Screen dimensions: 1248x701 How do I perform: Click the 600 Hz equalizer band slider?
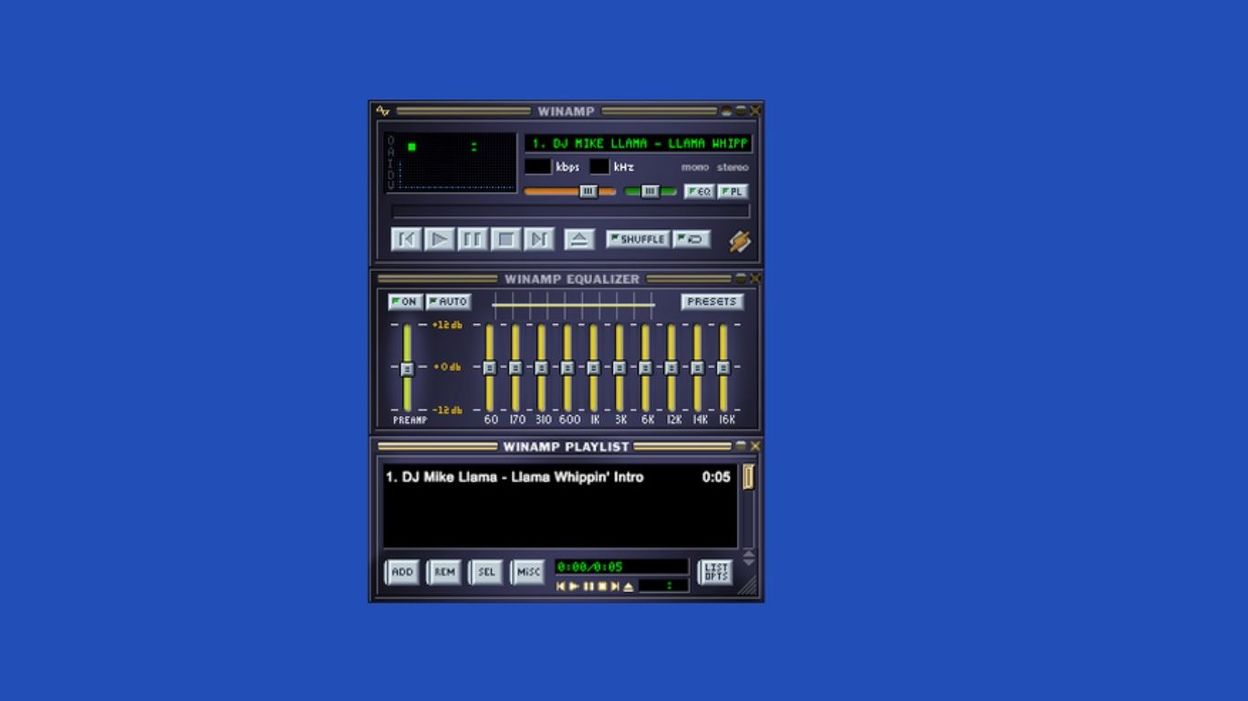pyautogui.click(x=567, y=368)
